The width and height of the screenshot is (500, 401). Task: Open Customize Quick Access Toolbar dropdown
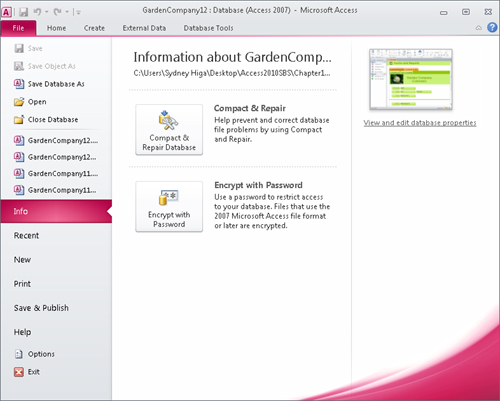point(79,13)
